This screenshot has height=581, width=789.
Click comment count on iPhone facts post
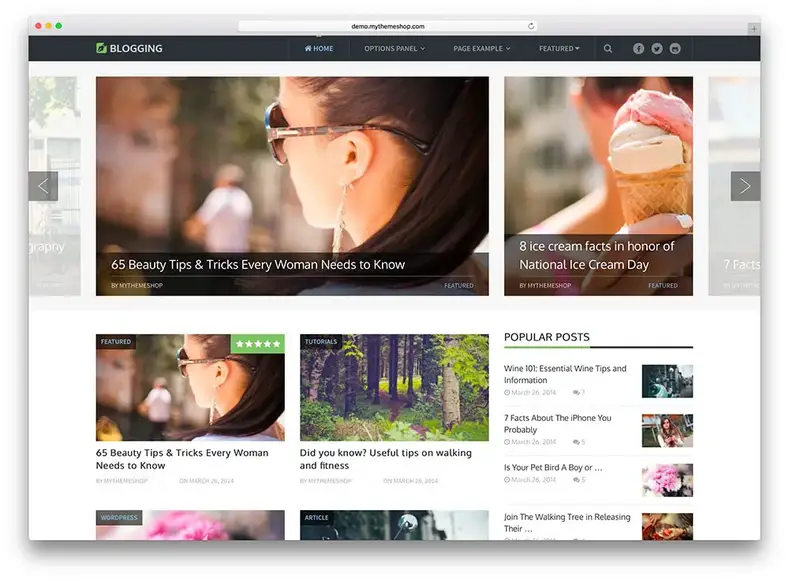coord(579,442)
